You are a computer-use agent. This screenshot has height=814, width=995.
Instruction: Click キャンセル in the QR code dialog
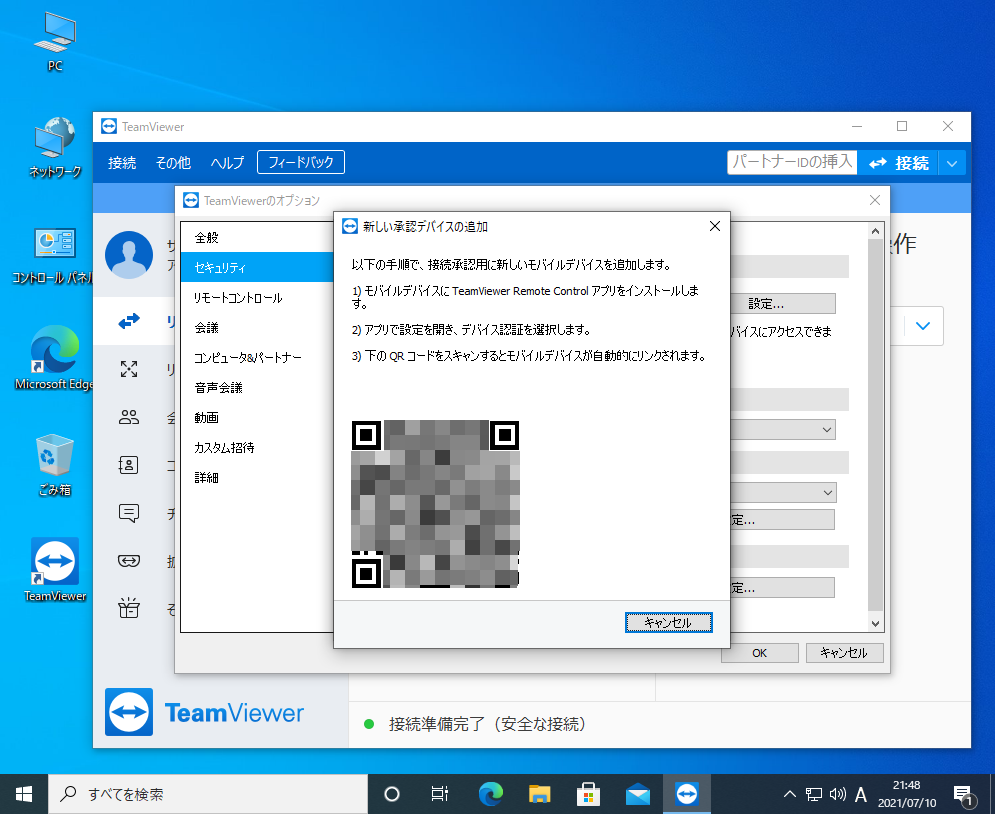tap(668, 622)
